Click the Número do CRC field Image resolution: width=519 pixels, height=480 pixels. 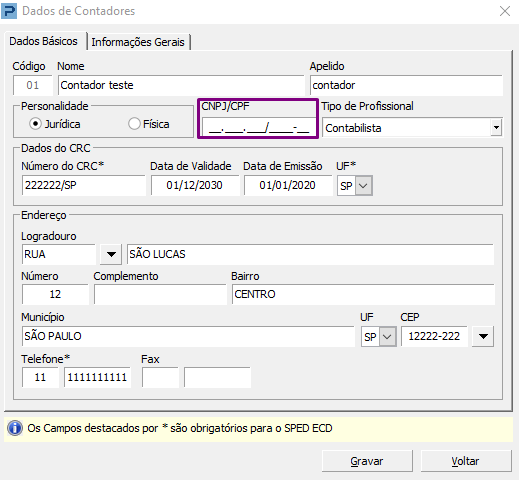coord(84,185)
